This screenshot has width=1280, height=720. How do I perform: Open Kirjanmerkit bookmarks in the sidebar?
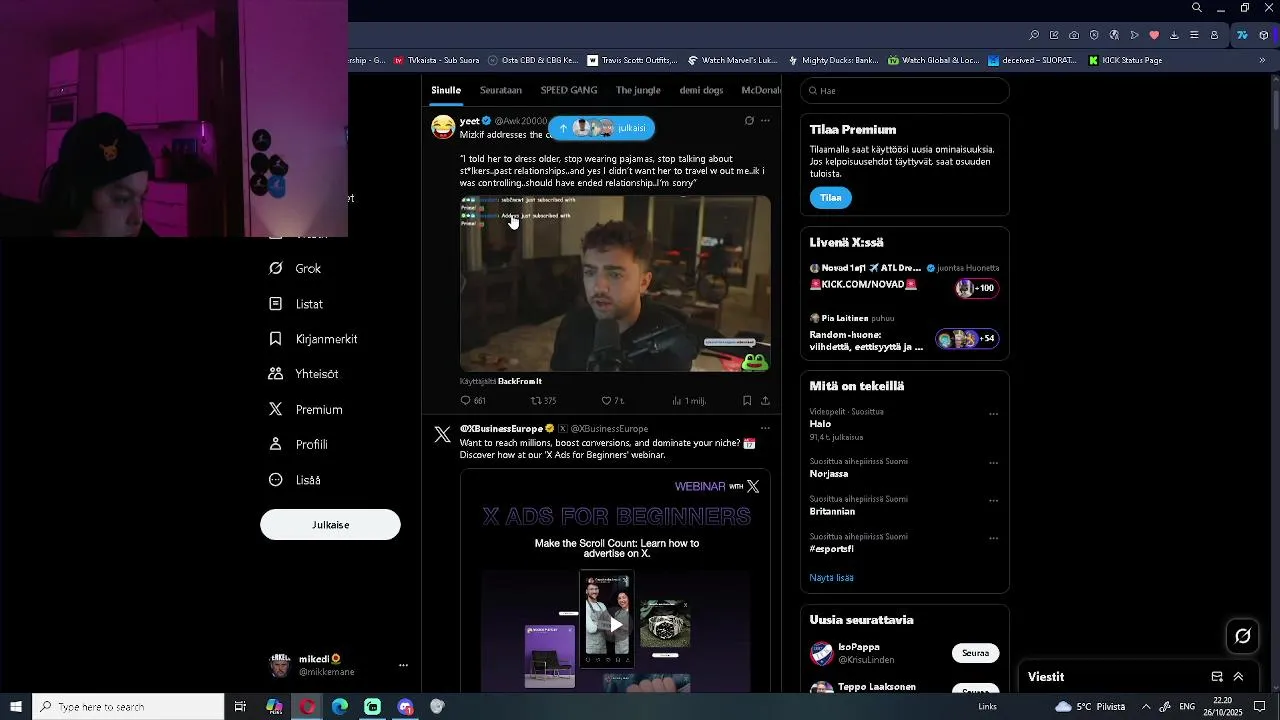point(313,339)
